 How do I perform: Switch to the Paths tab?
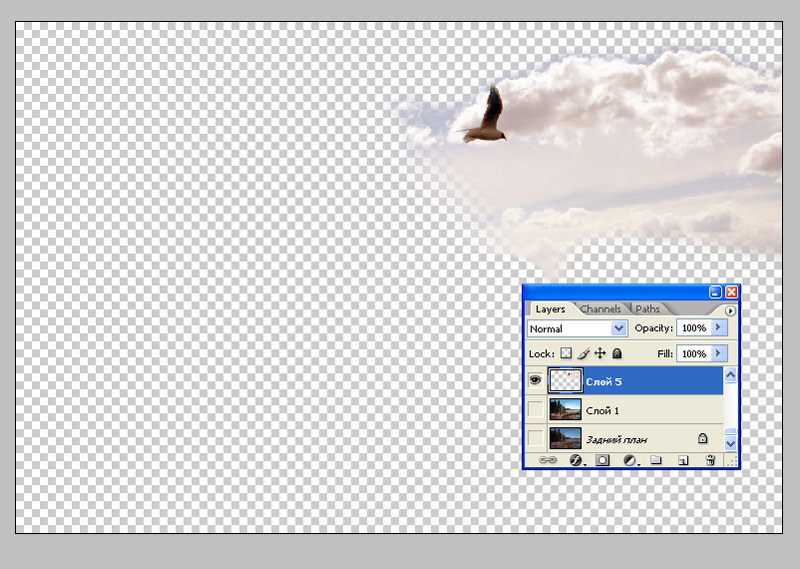[647, 309]
